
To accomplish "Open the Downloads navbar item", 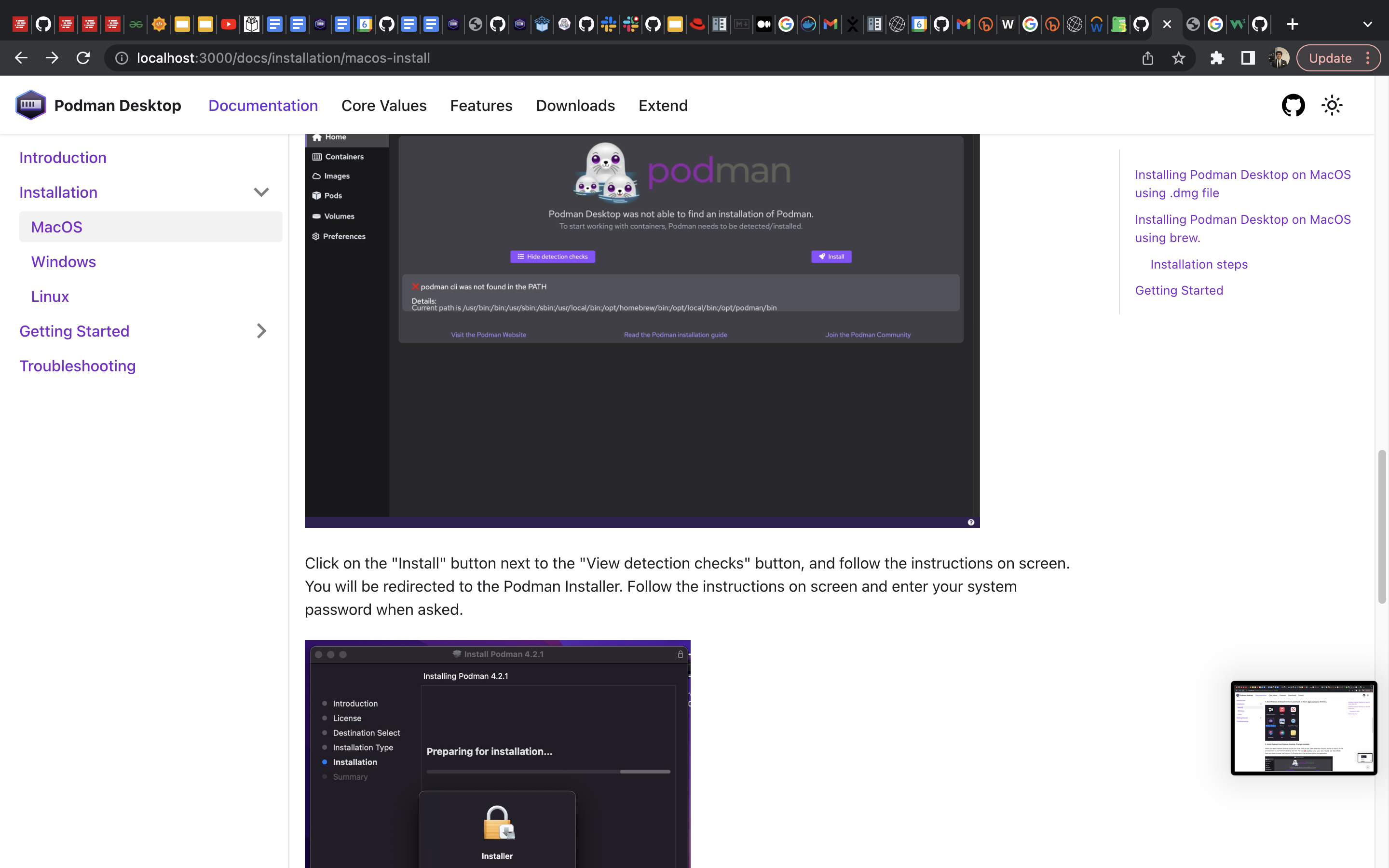I will (575, 106).
